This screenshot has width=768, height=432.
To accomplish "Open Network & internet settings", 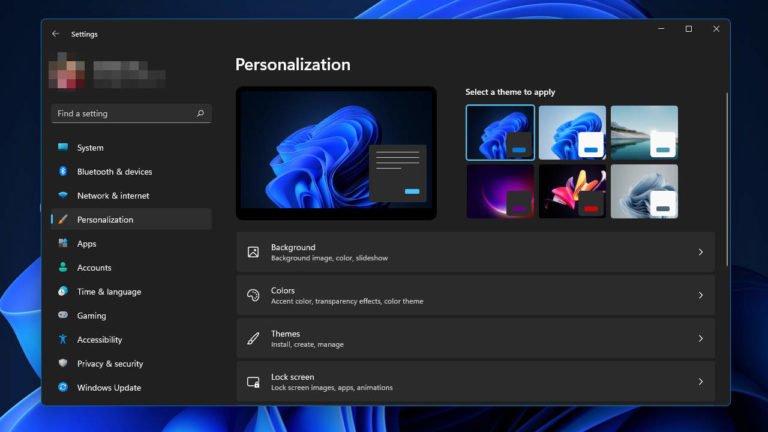I will click(x=131, y=195).
